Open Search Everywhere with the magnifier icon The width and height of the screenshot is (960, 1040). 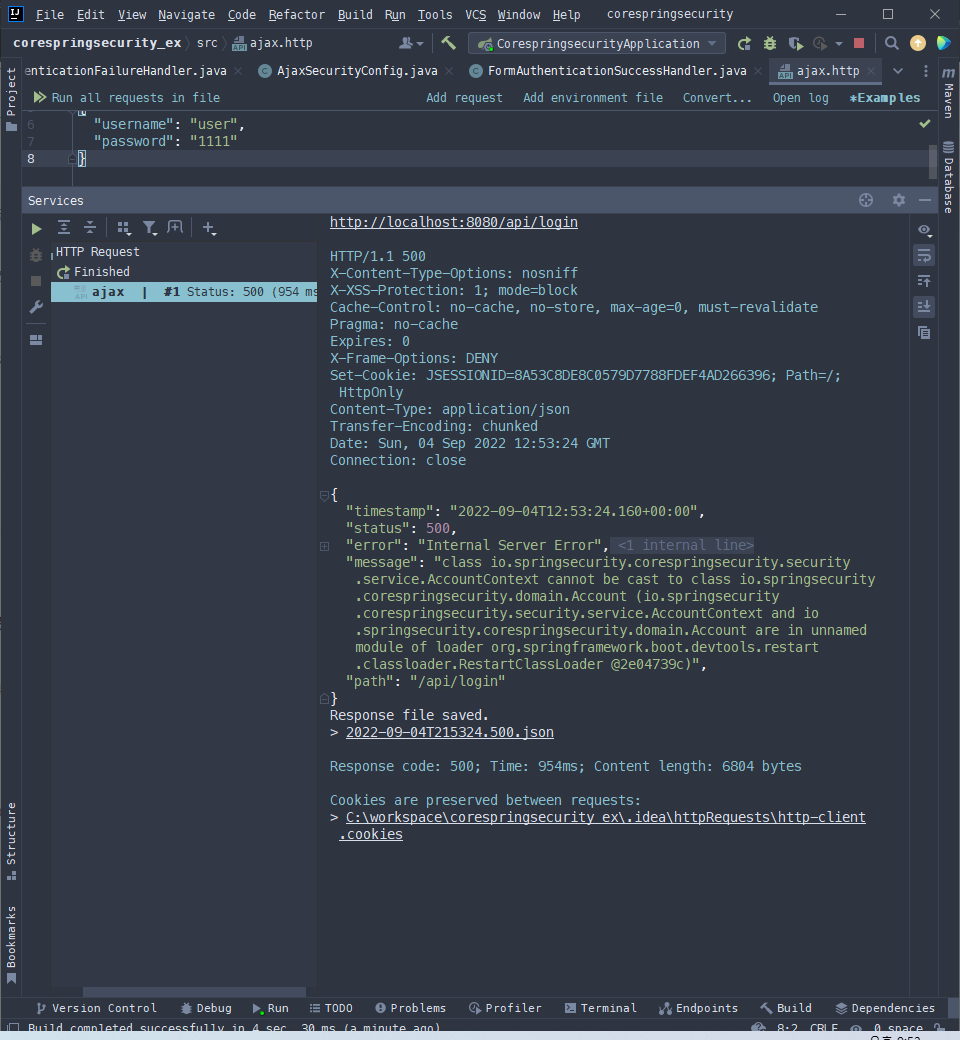pyautogui.click(x=891, y=43)
